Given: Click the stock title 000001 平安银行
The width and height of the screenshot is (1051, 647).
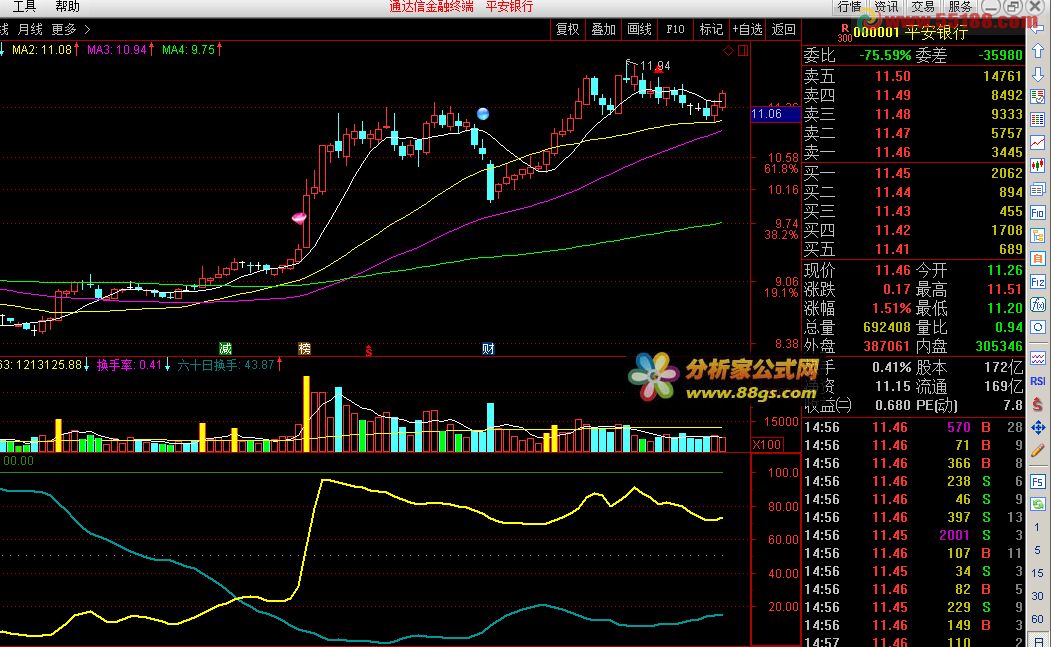Looking at the screenshot, I should [x=910, y=32].
